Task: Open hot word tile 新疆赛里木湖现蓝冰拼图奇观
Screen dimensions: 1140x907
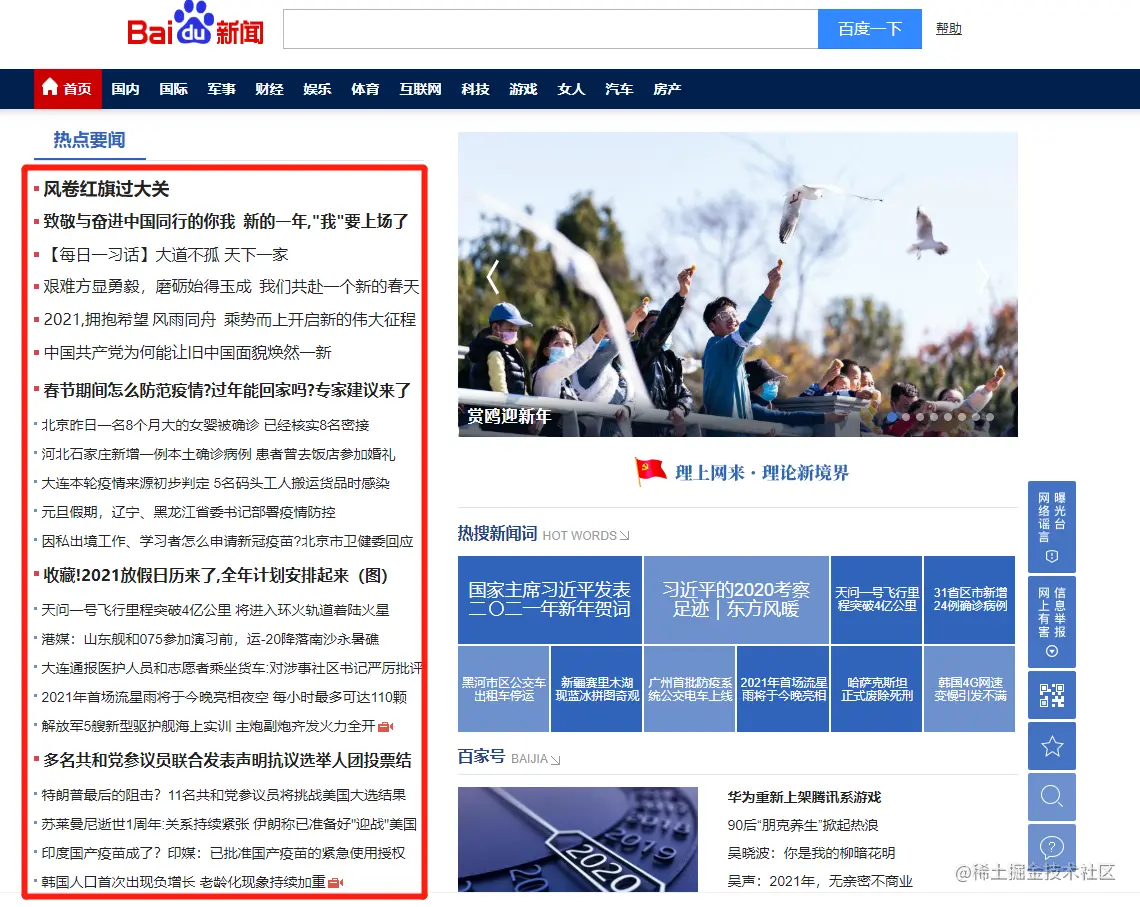Action: (x=597, y=689)
